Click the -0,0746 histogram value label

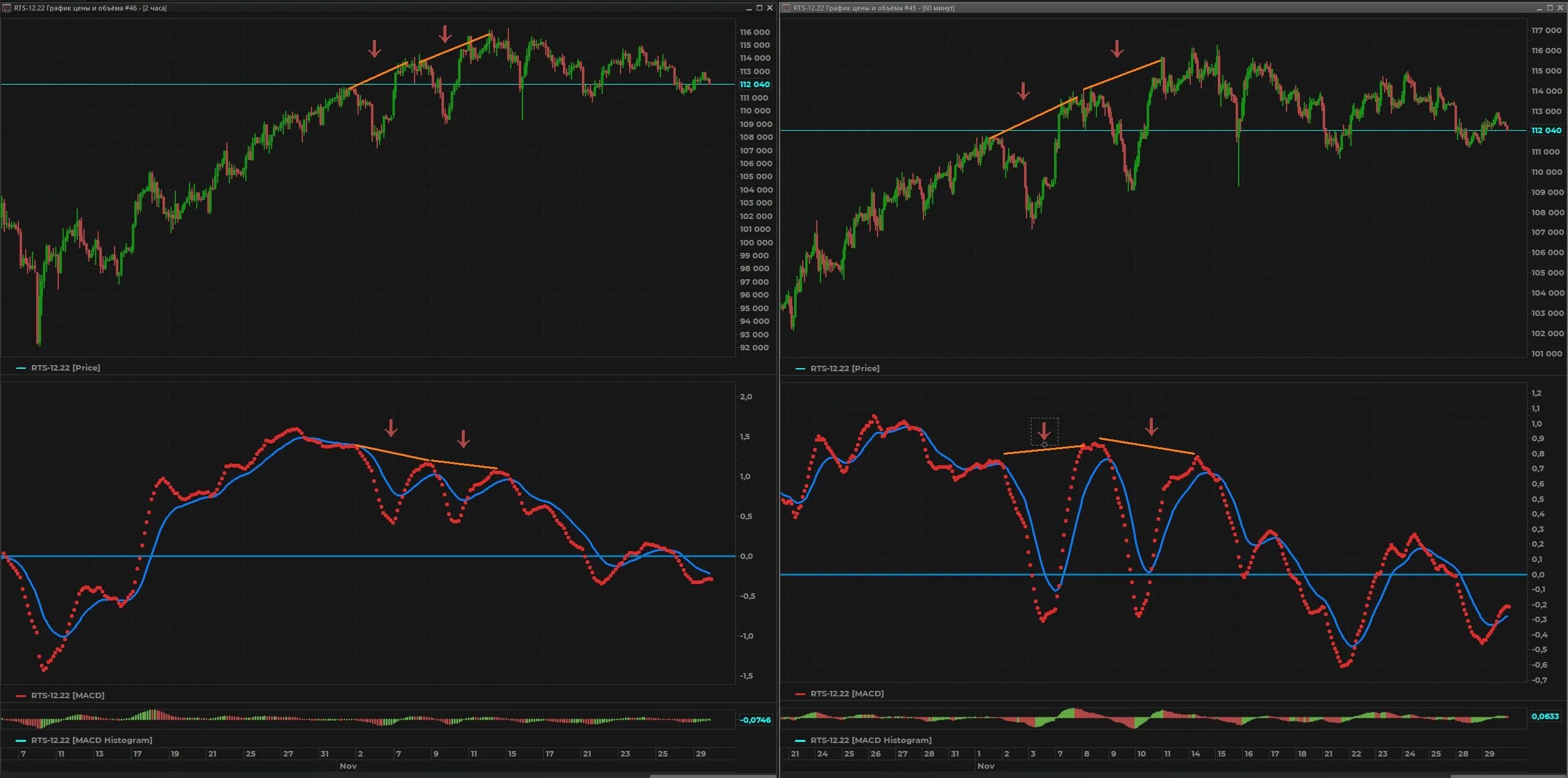(x=755, y=720)
